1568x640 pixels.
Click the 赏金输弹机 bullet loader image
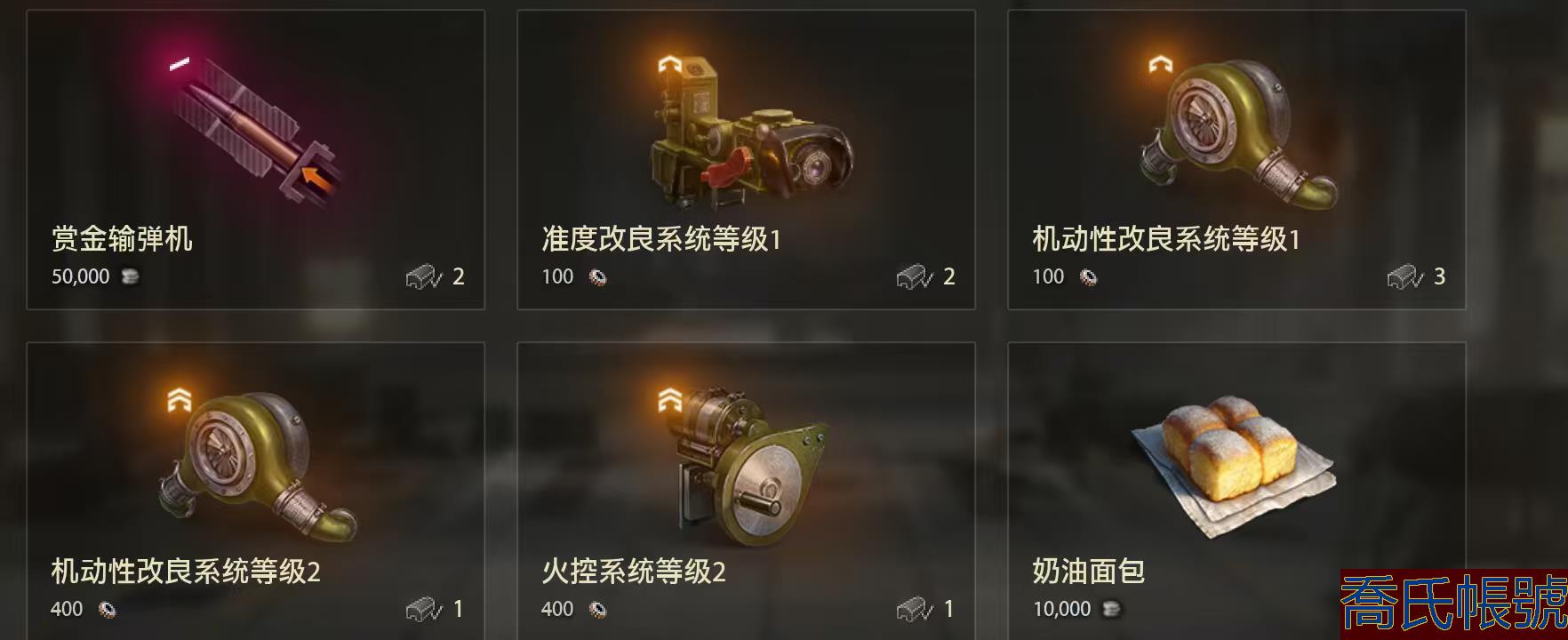point(255,123)
